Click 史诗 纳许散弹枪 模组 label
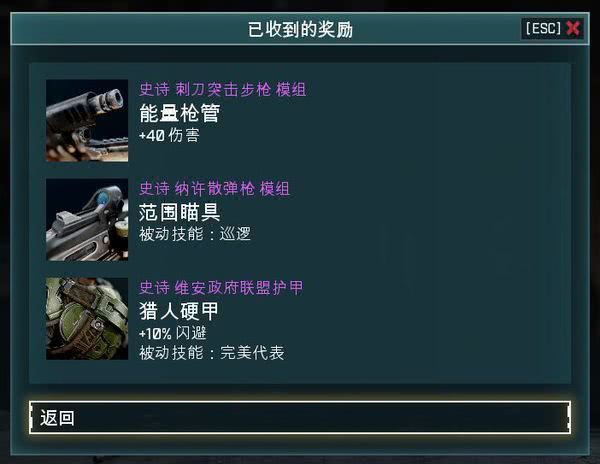This screenshot has height=464, width=600. click(x=214, y=189)
